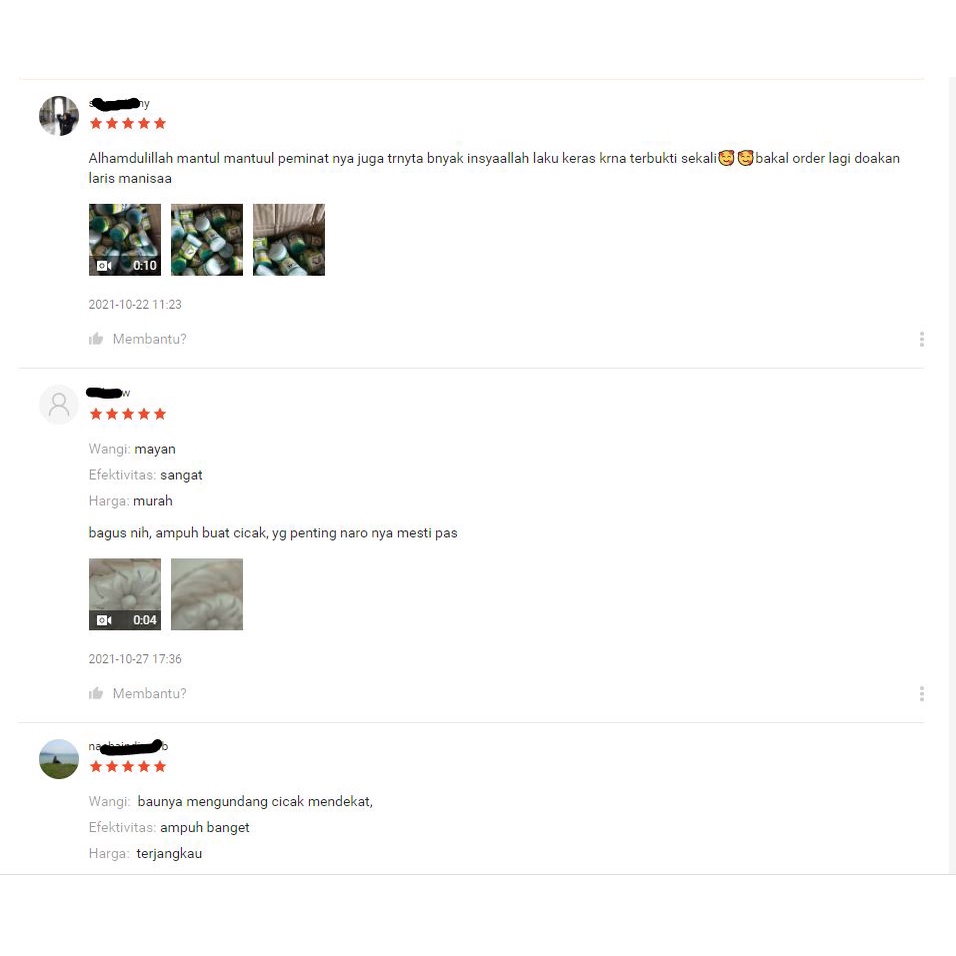The width and height of the screenshot is (956, 956).
Task: Click second reviewer's username ending in 'w'
Action: [x=109, y=393]
